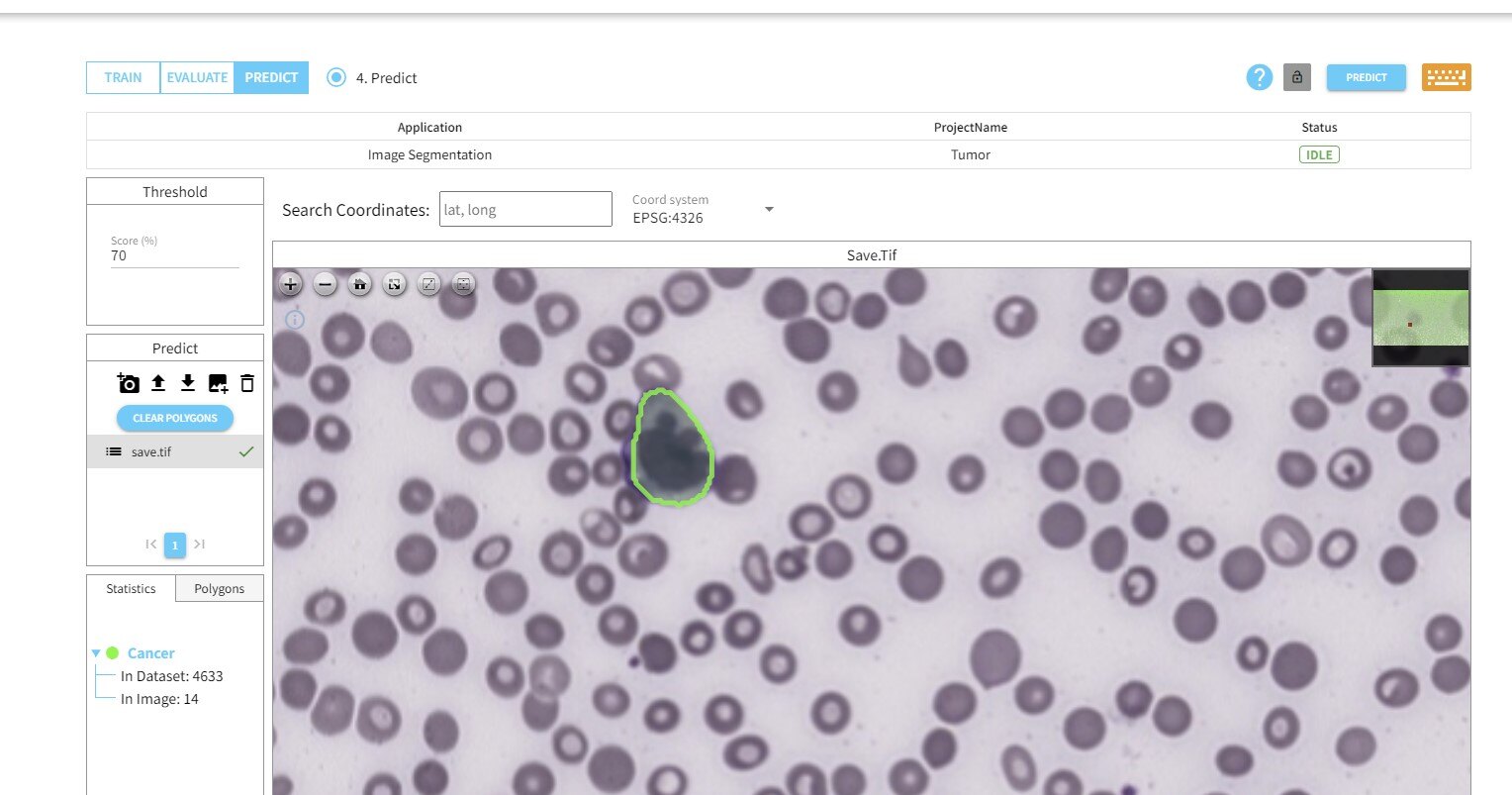Click the CLEAR POLYGONS button
Screen dimensions: 1512x795
[x=175, y=418]
